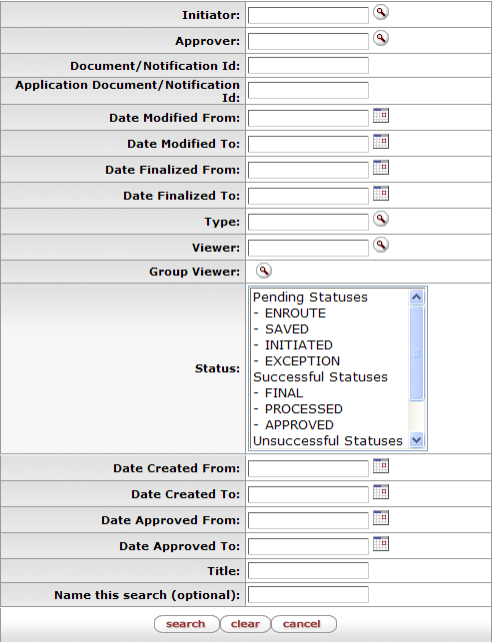Image resolution: width=492 pixels, height=642 pixels.
Task: Focus the Document/Notification Id field
Action: [x=308, y=66]
